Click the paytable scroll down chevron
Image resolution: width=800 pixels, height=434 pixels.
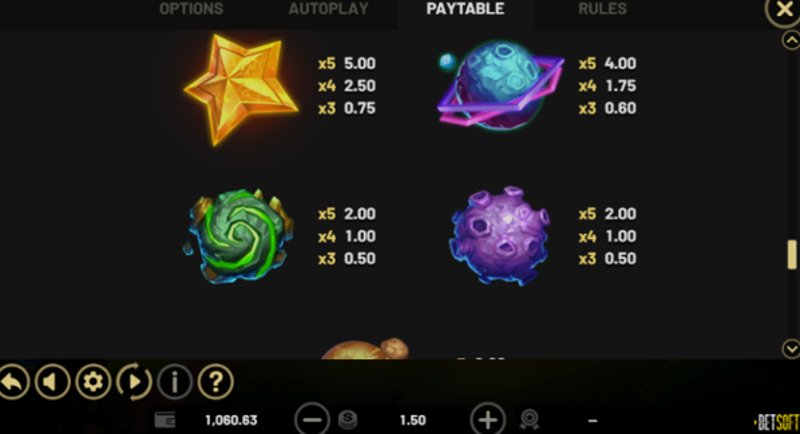(791, 349)
